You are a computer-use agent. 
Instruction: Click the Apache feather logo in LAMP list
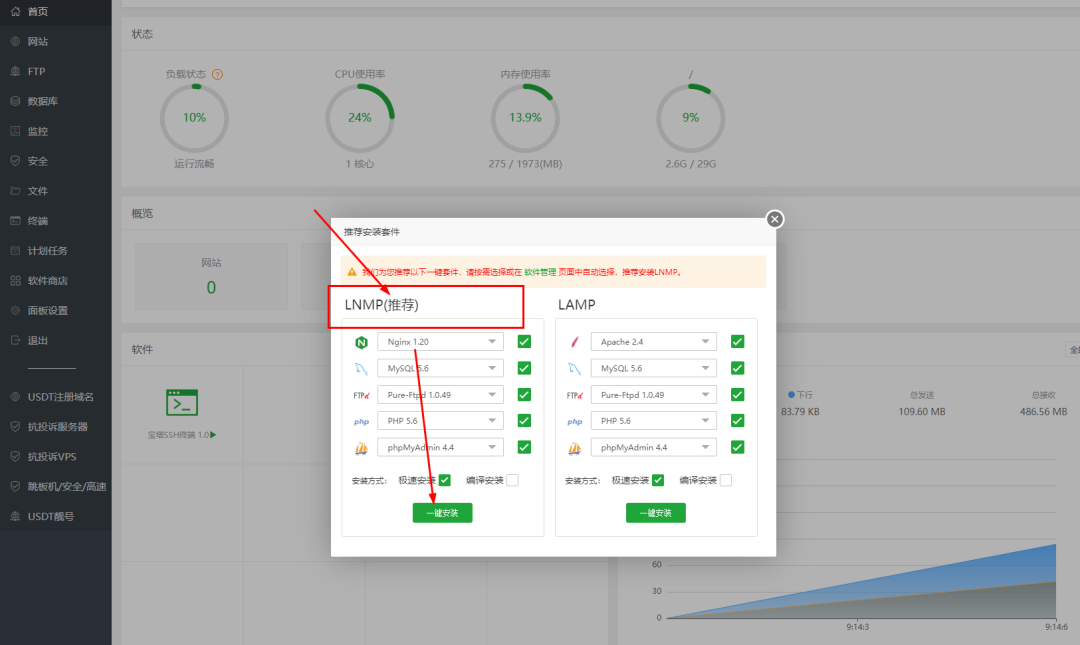(x=574, y=342)
